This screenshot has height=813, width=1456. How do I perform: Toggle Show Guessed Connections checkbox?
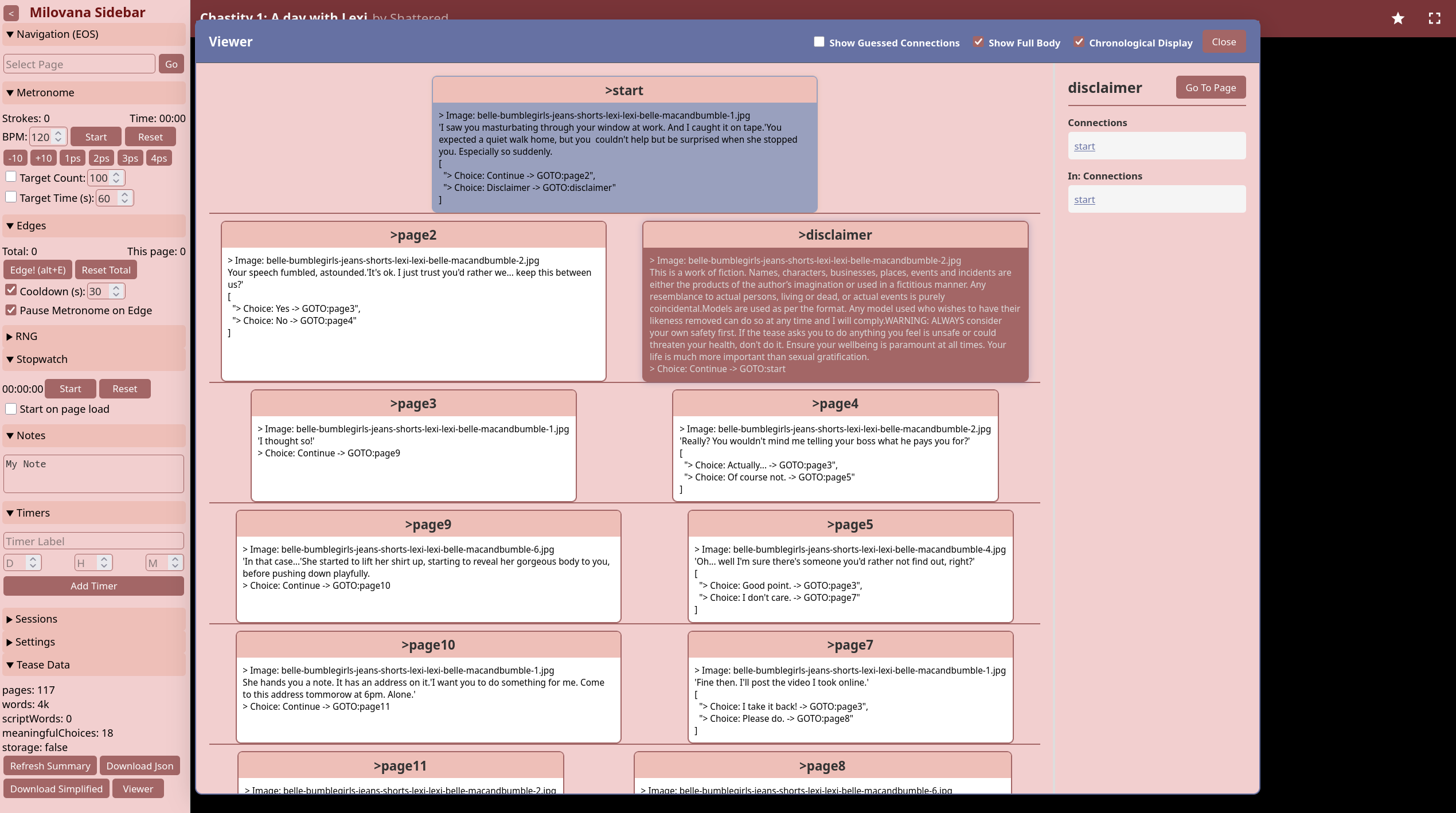[819, 42]
